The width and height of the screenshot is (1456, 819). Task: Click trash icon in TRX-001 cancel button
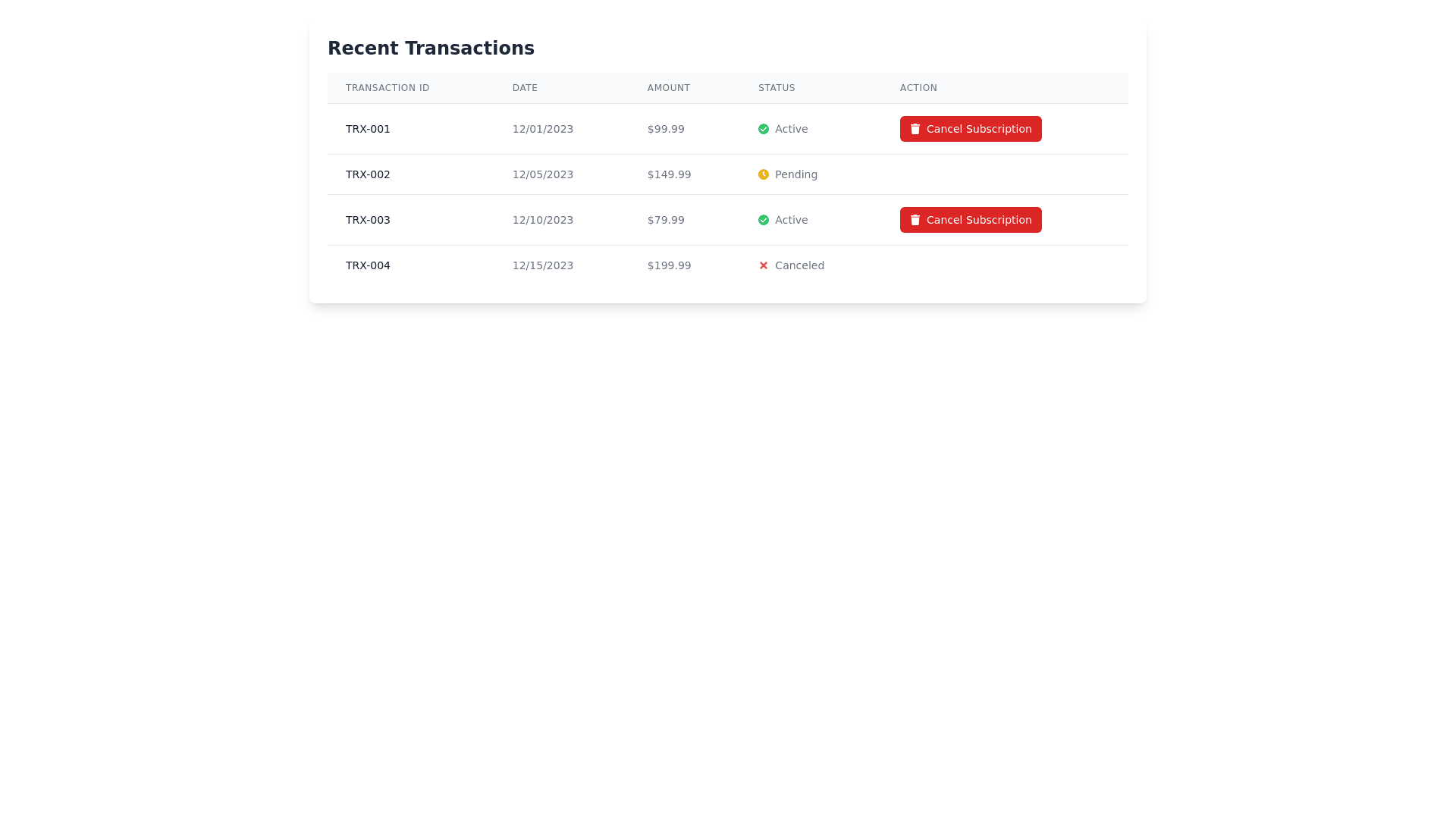(x=915, y=129)
